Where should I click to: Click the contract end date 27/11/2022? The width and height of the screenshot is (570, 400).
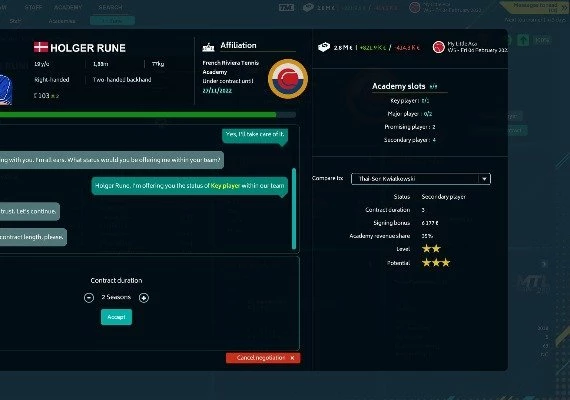(x=217, y=91)
